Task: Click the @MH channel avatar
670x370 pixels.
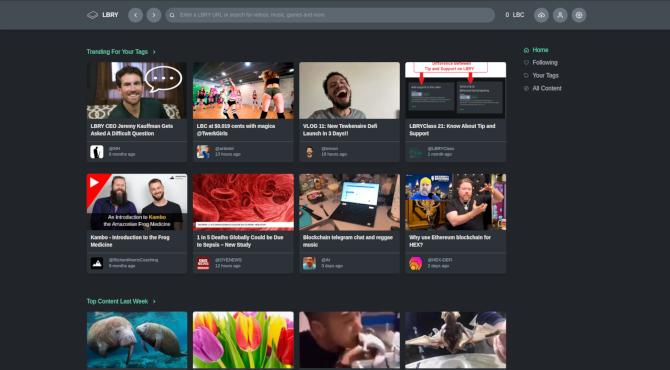Action: pyautogui.click(x=97, y=152)
